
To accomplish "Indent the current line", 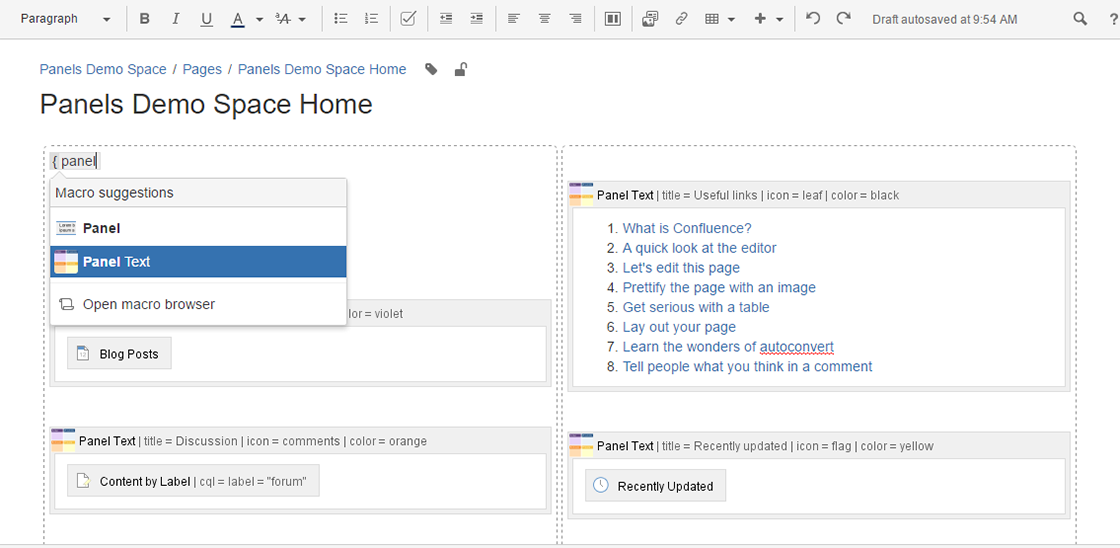I will [x=476, y=19].
